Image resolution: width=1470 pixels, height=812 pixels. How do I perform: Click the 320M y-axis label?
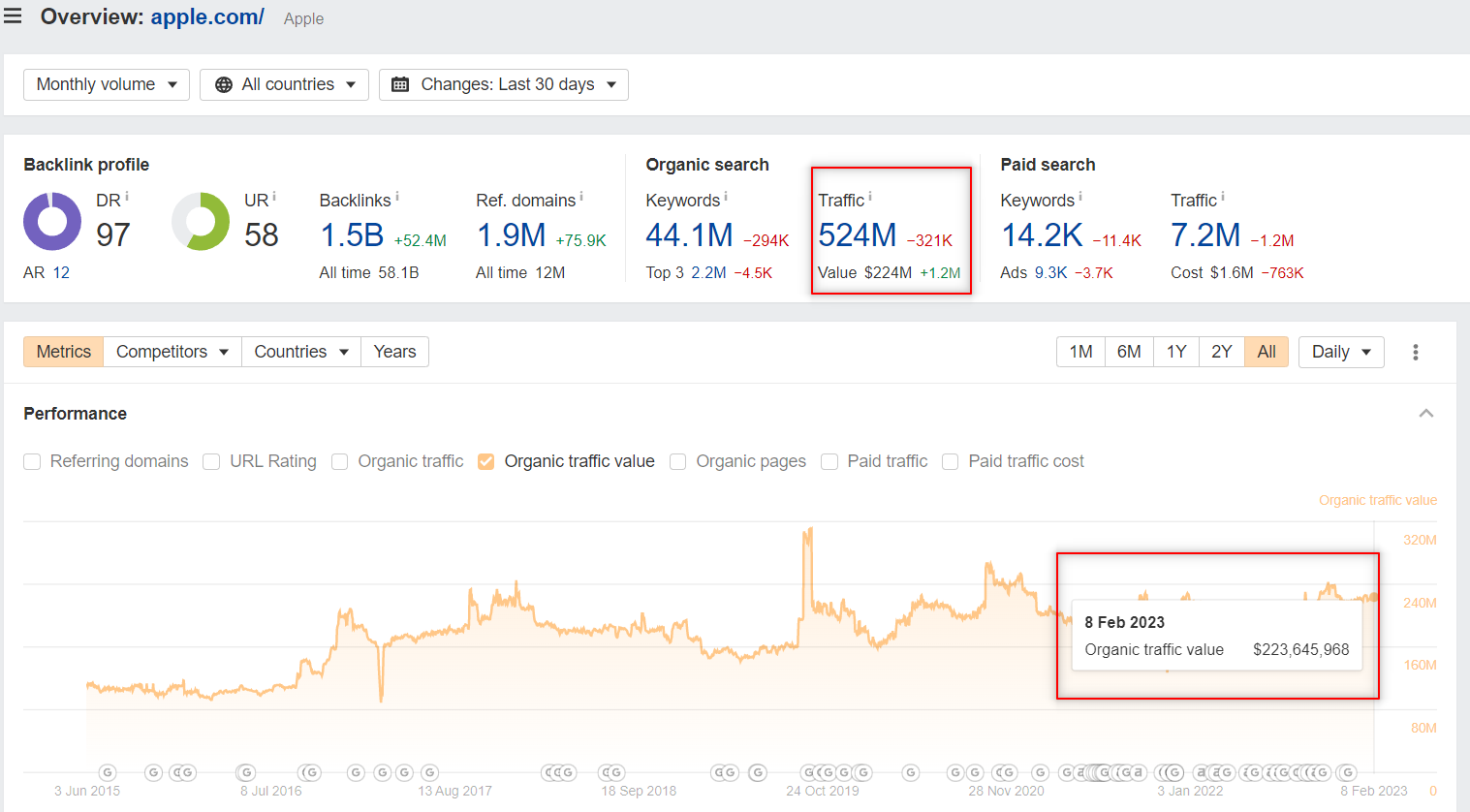[x=1420, y=541]
